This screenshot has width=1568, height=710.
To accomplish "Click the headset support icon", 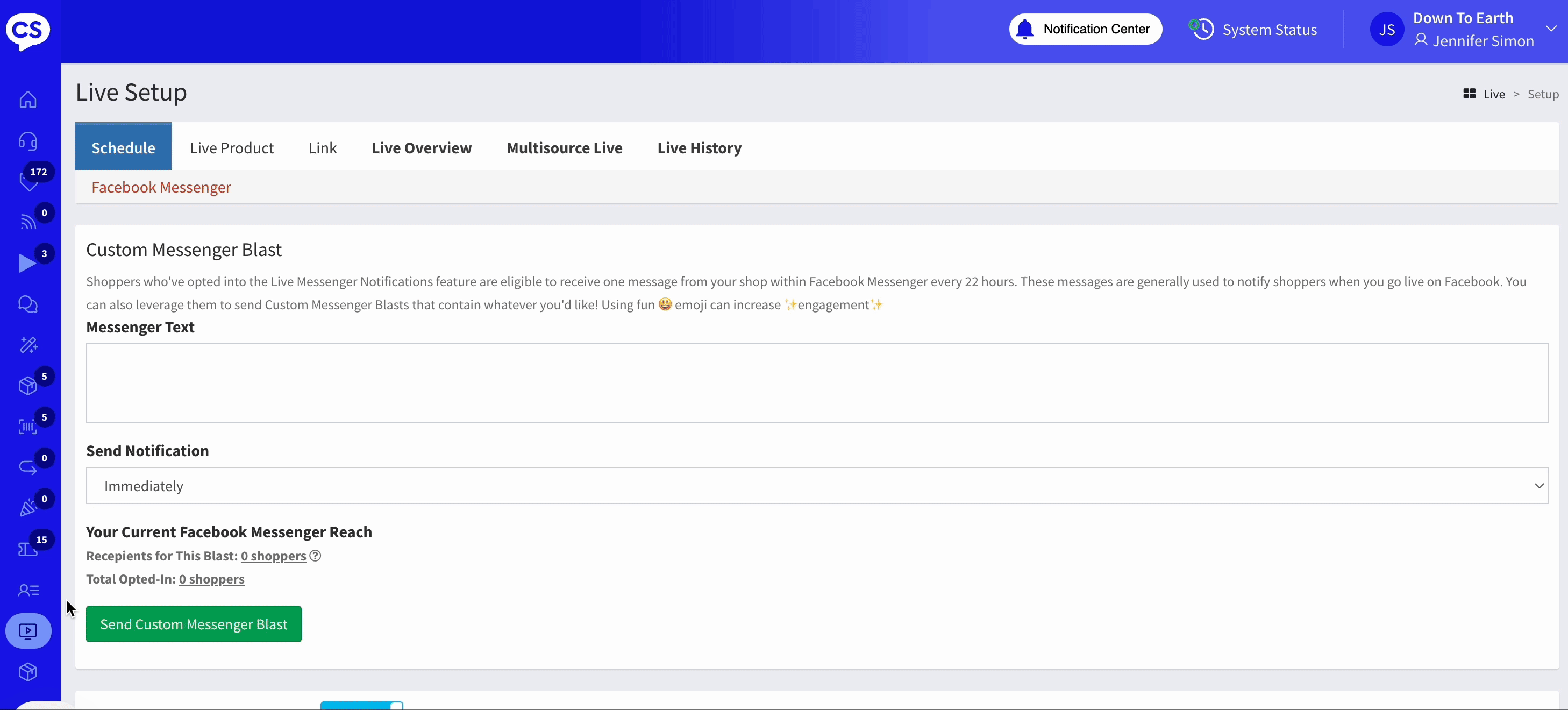I will point(28,141).
